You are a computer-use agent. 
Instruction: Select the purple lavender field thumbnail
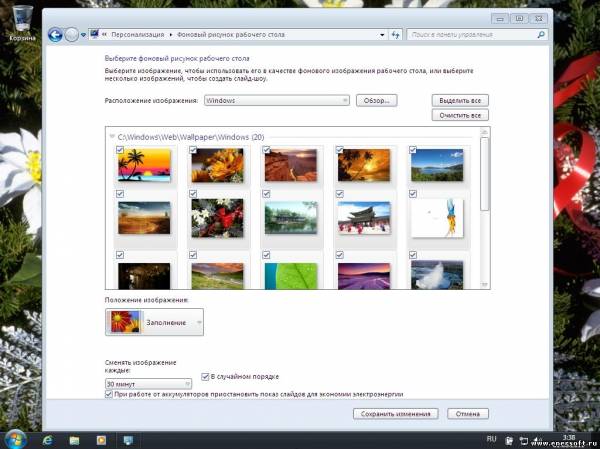364,276
